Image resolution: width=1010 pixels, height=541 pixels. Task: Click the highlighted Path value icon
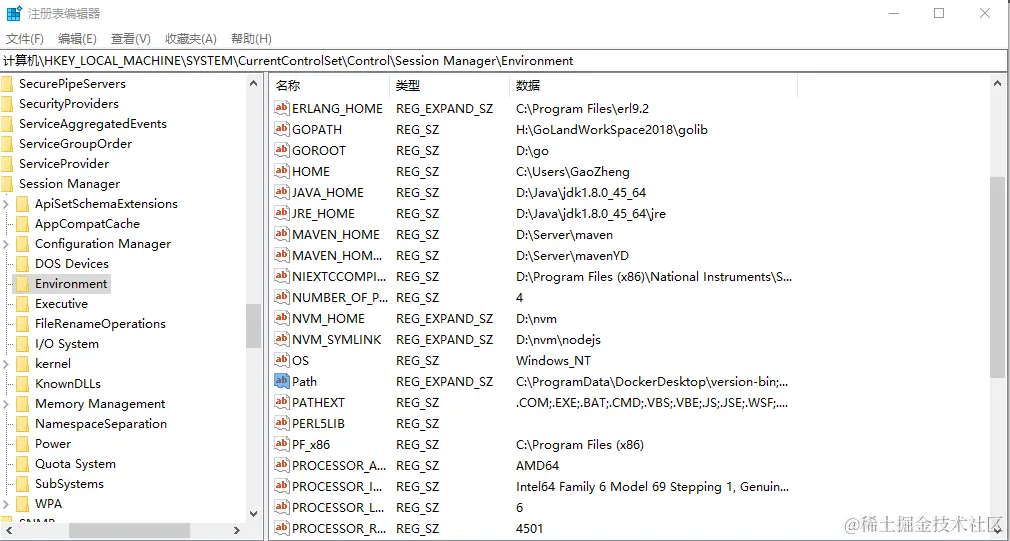click(x=281, y=381)
